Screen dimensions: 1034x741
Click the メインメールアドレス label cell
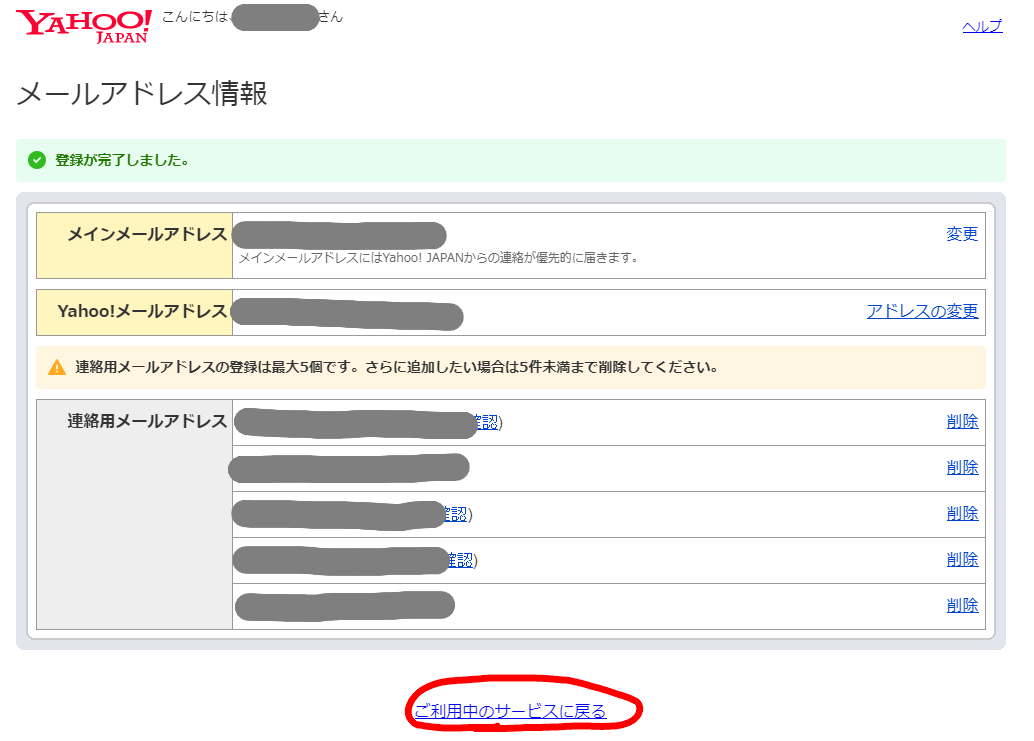[135, 245]
